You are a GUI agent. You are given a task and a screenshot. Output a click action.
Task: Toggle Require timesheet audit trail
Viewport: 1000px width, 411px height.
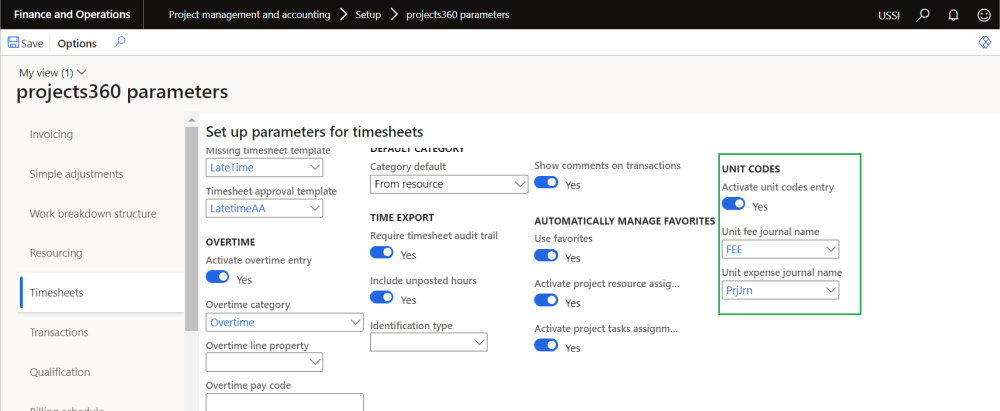click(382, 253)
